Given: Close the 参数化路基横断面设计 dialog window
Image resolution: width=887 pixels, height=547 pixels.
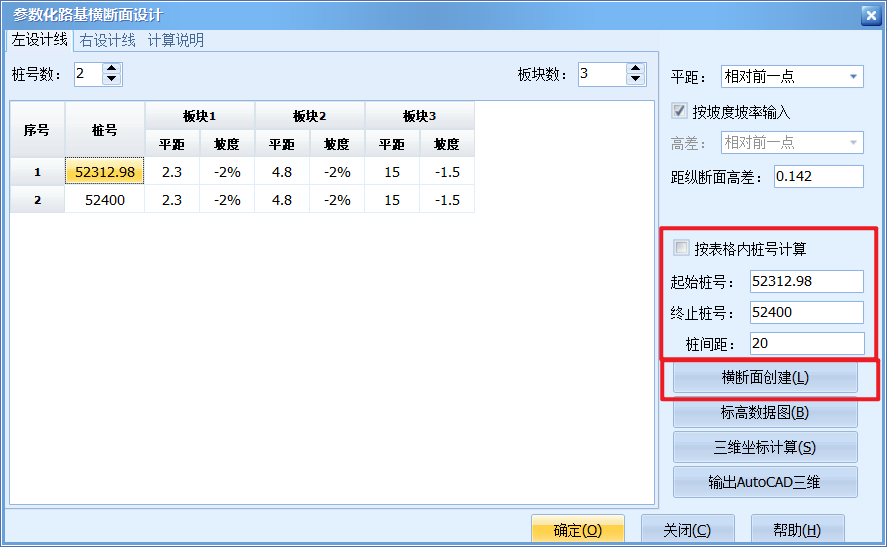Looking at the screenshot, I should pos(870,14).
